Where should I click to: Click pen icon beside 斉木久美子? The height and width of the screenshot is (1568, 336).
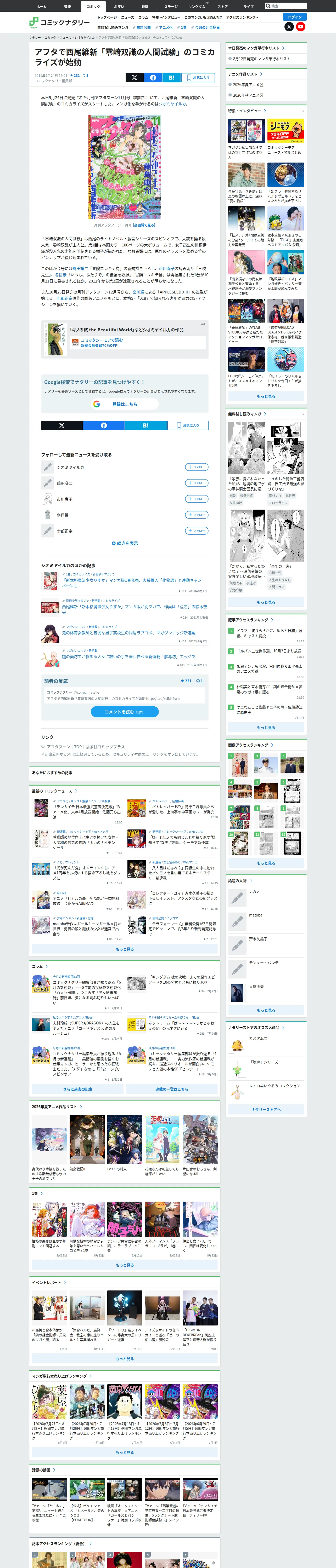[237, 945]
